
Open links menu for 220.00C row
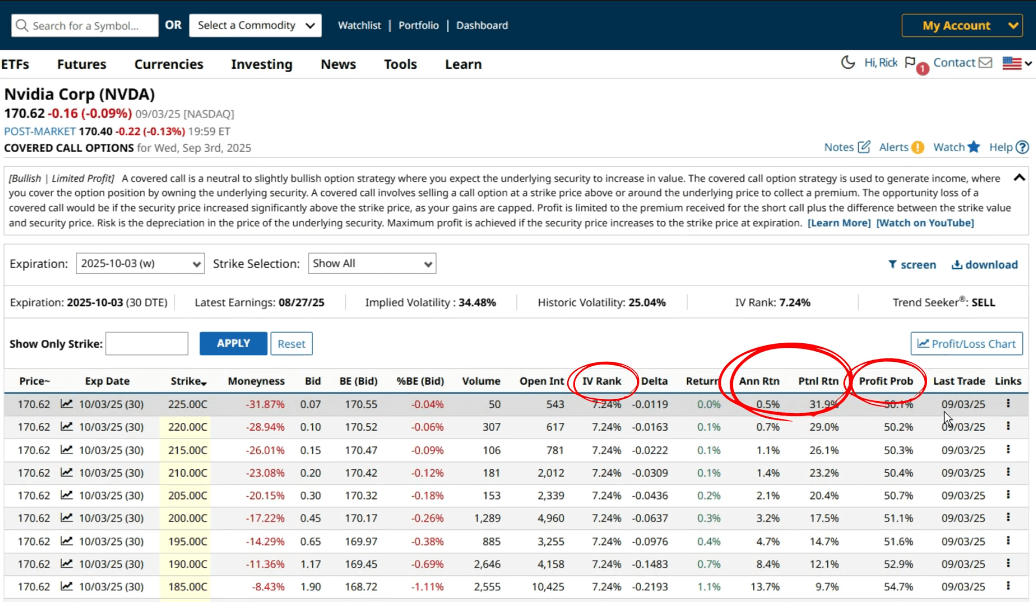click(1008, 426)
